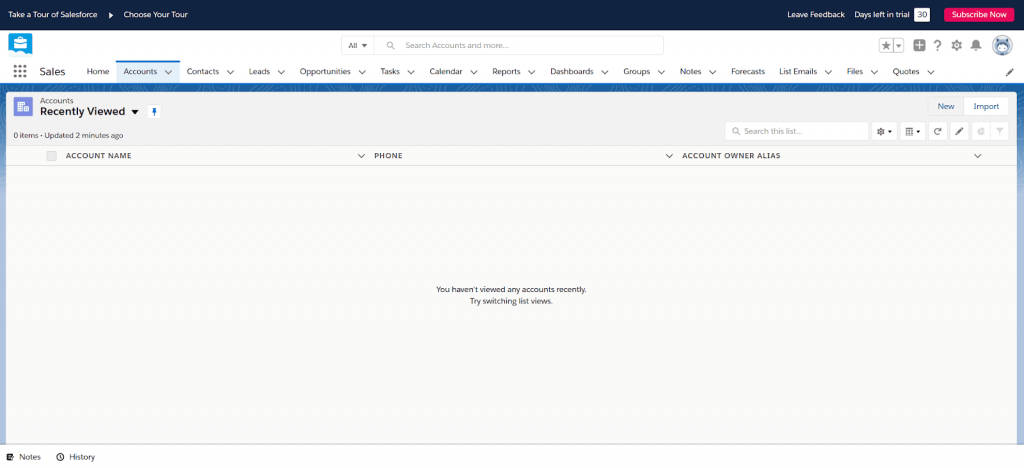Image resolution: width=1024 pixels, height=468 pixels.
Task: Expand Account Owner Alias column menu
Action: 978,156
